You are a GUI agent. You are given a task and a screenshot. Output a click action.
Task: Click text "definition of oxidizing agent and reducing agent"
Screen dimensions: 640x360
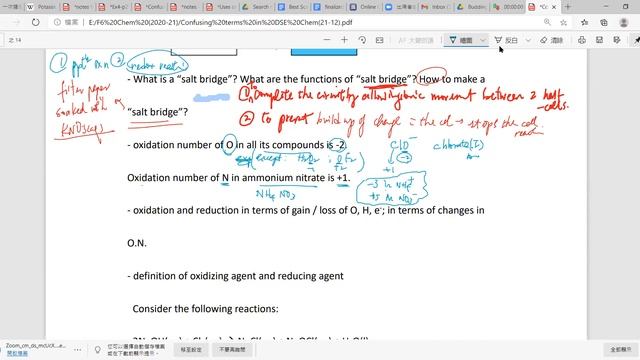(x=238, y=276)
